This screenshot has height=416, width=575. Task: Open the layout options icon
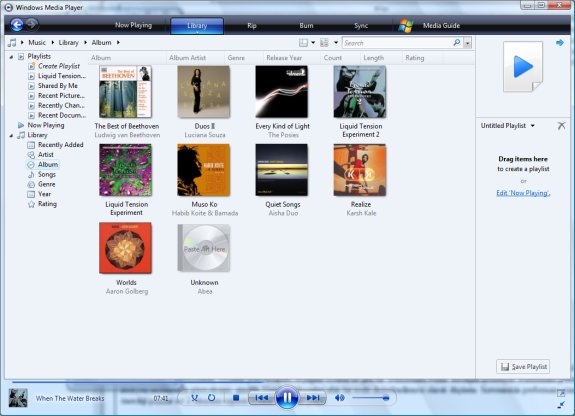(x=303, y=43)
